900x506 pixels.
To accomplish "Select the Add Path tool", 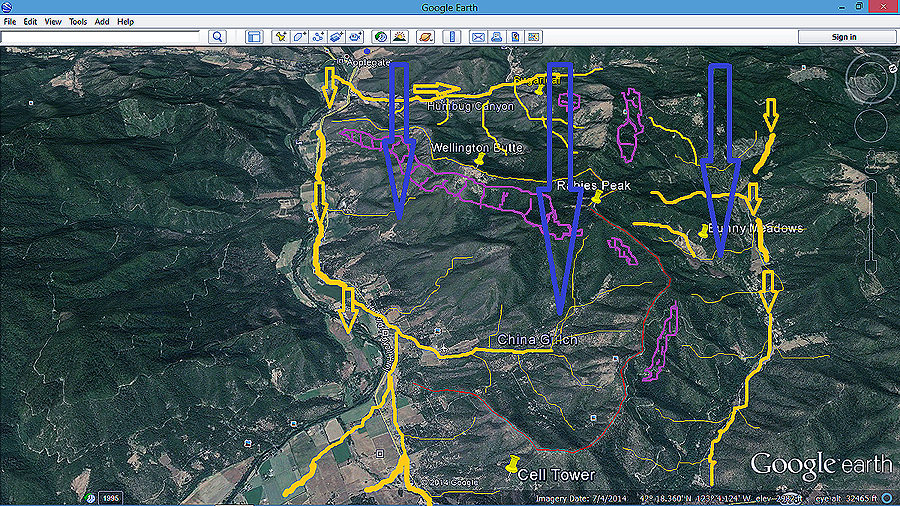I will [318, 37].
